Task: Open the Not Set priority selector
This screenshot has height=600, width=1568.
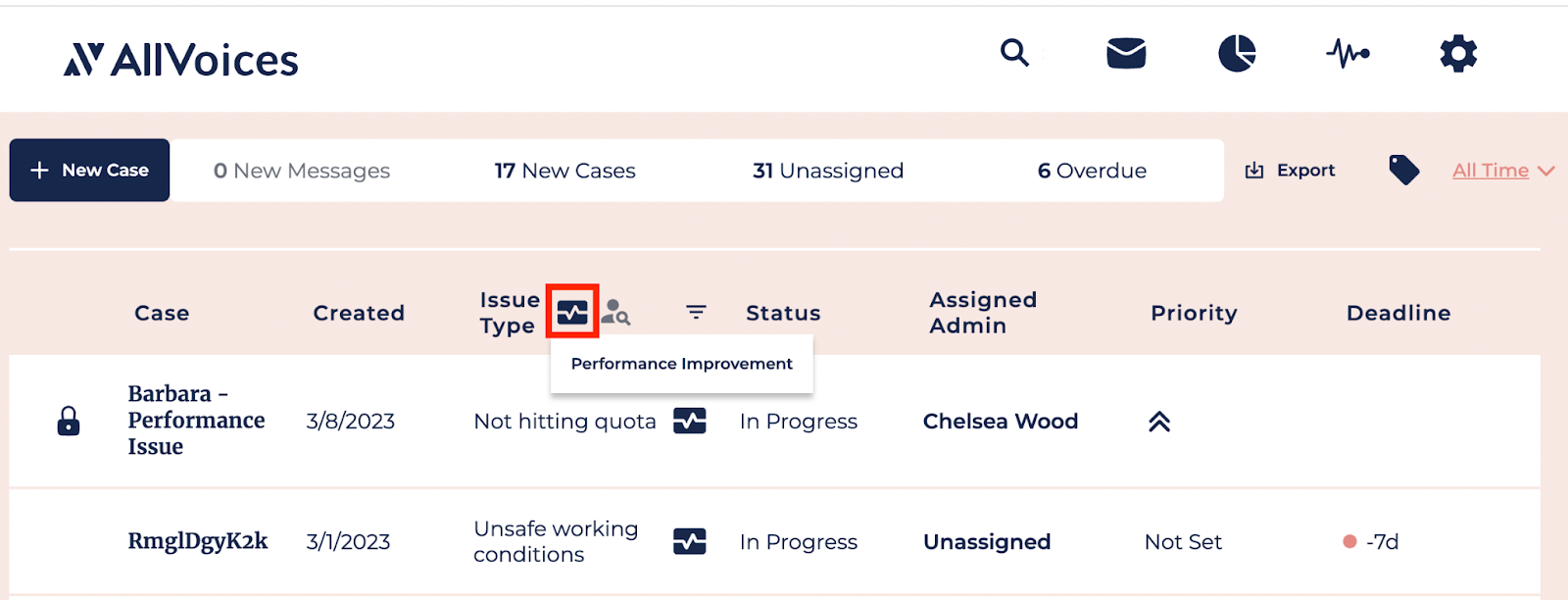Action: pyautogui.click(x=1183, y=541)
